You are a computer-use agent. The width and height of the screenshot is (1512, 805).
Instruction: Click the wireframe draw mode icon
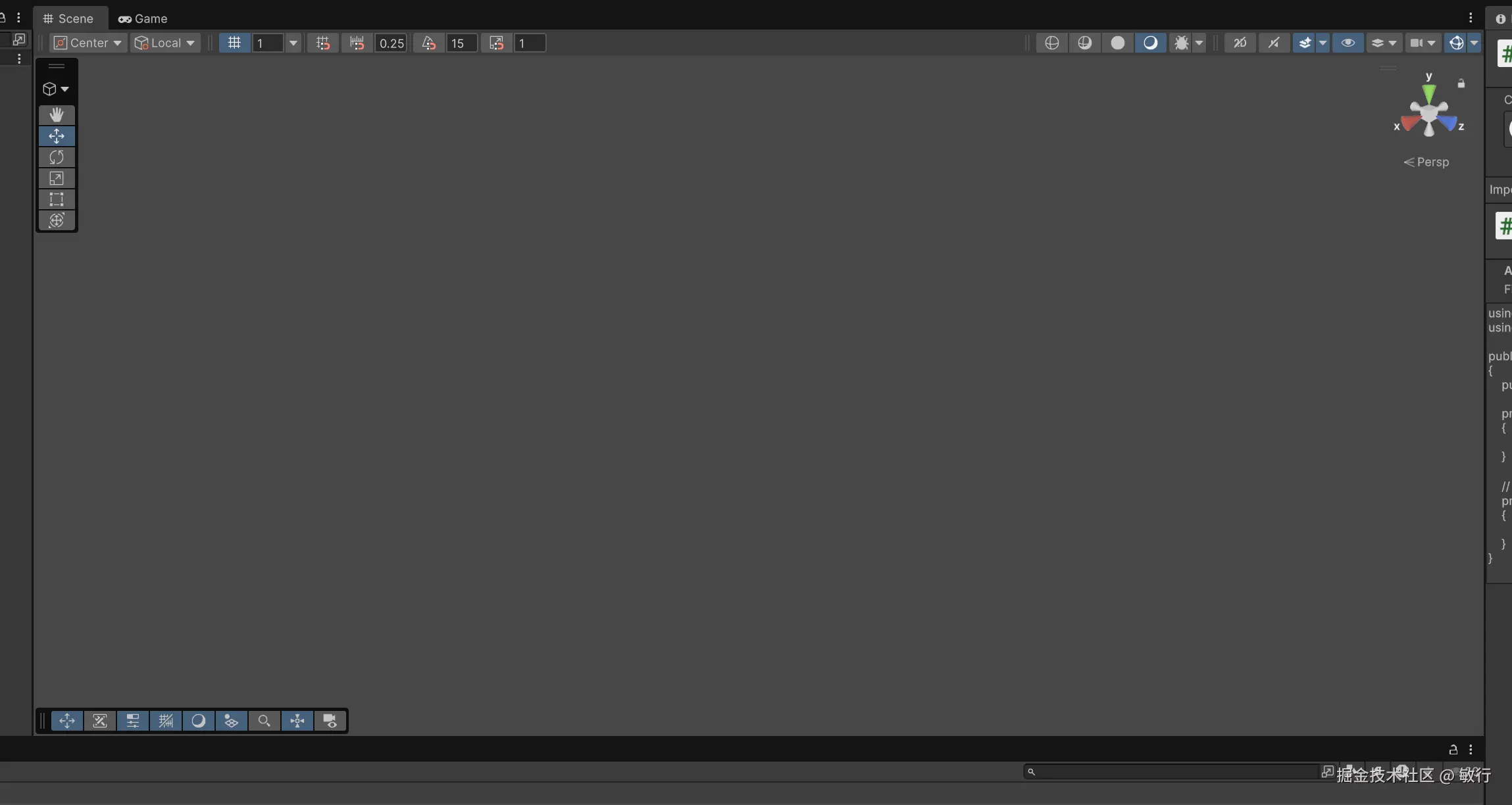click(1051, 43)
